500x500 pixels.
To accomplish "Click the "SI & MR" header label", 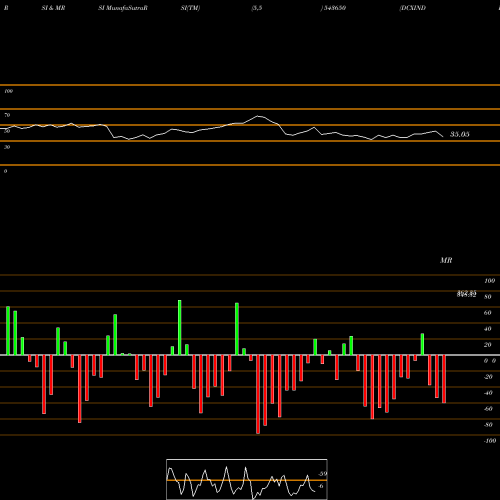I will tap(53, 8).
